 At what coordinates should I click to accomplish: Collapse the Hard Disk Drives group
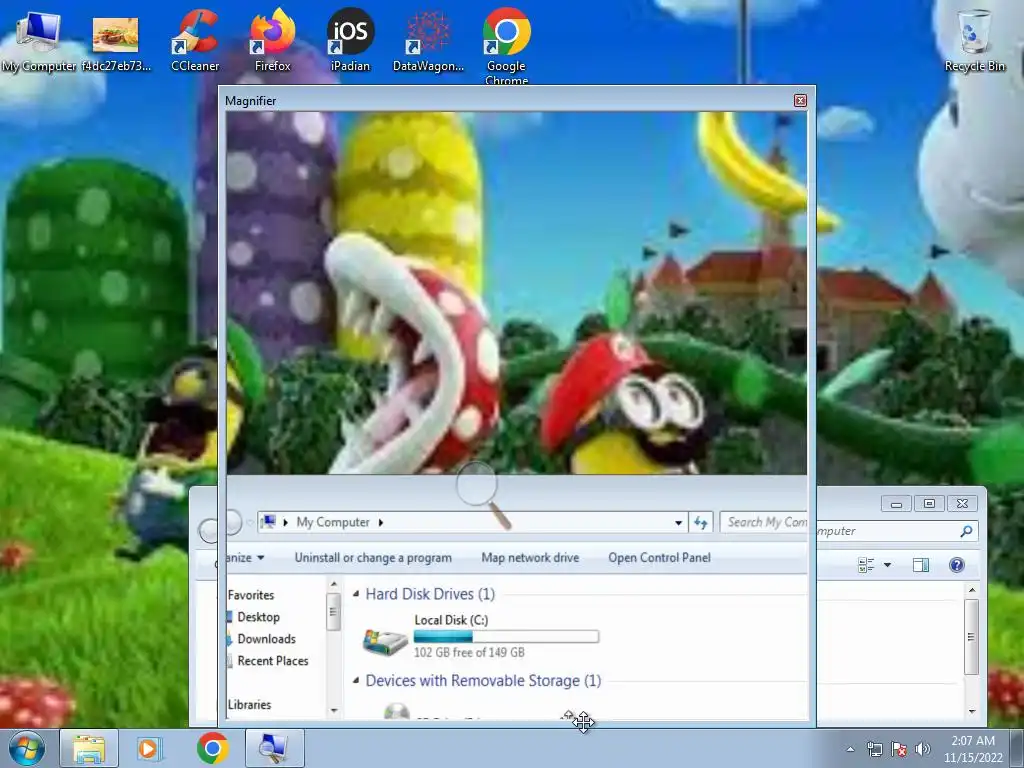[356, 594]
